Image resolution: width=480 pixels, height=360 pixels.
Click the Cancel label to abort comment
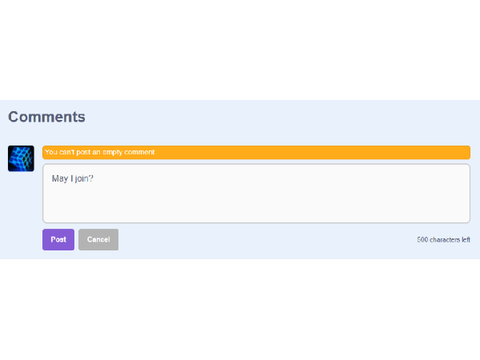98,239
